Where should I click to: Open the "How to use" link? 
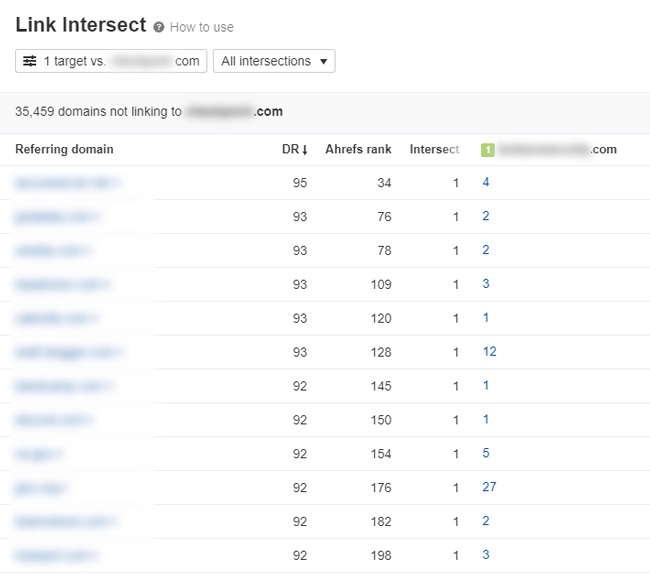(201, 27)
